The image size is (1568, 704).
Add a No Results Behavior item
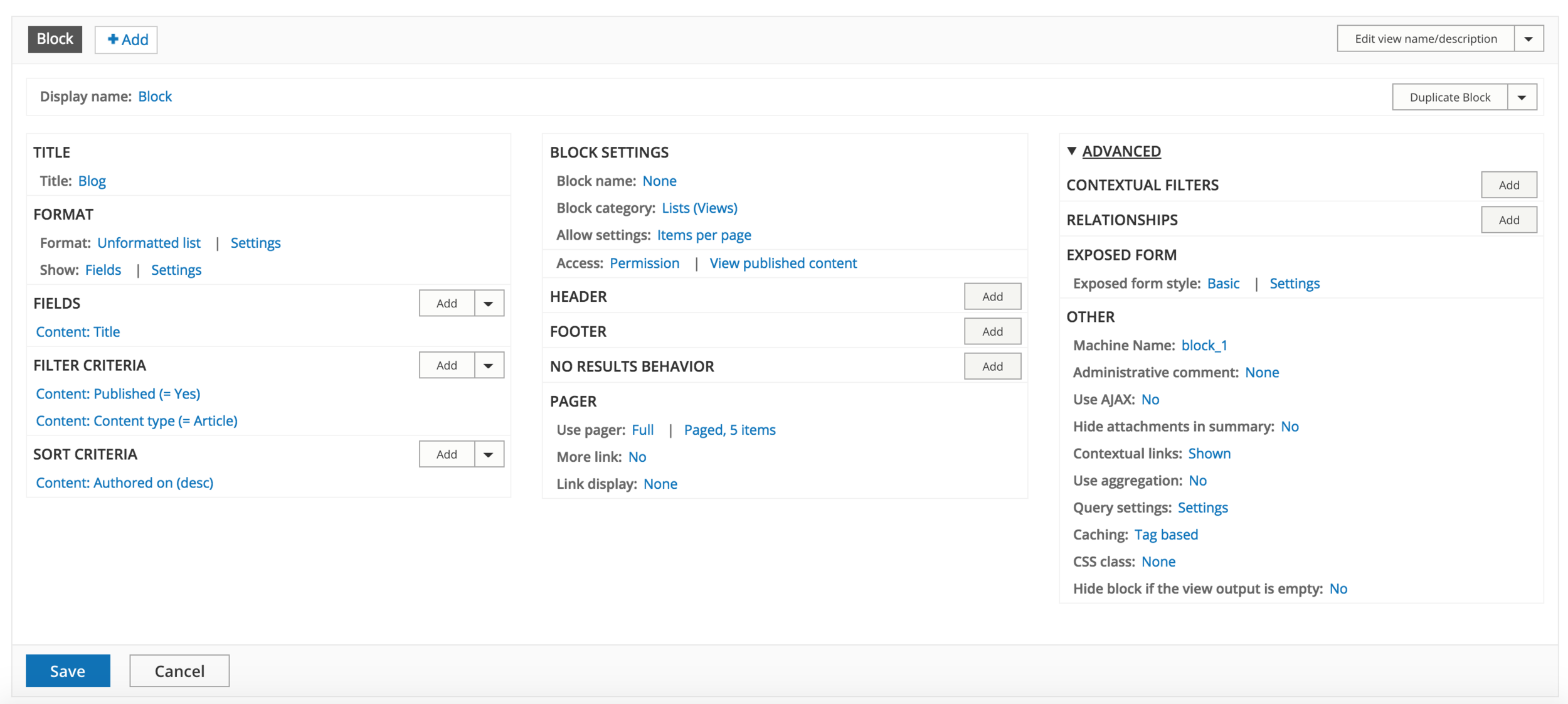tap(992, 366)
